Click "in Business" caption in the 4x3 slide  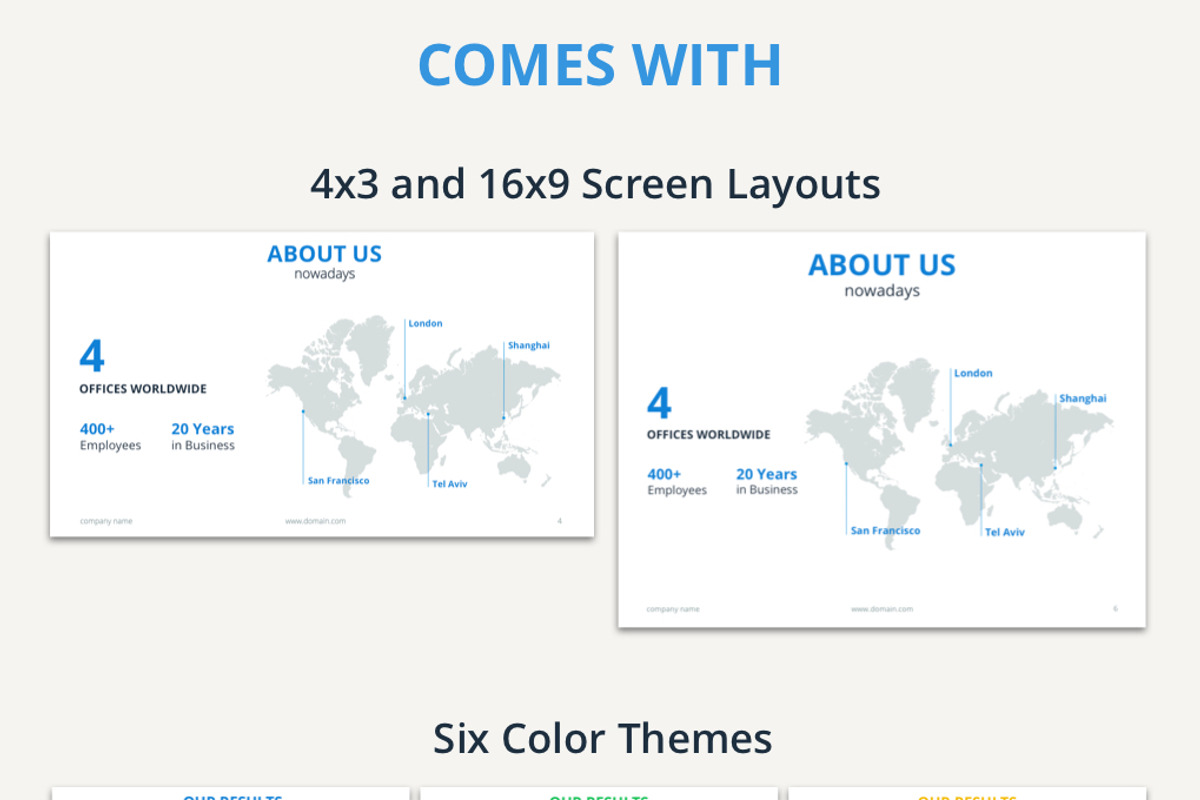click(x=767, y=490)
